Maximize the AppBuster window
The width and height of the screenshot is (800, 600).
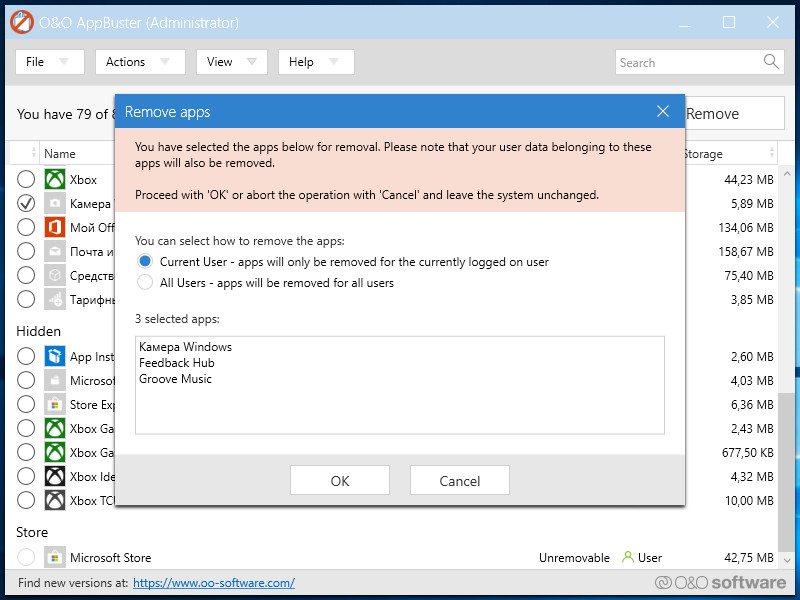pyautogui.click(x=729, y=22)
